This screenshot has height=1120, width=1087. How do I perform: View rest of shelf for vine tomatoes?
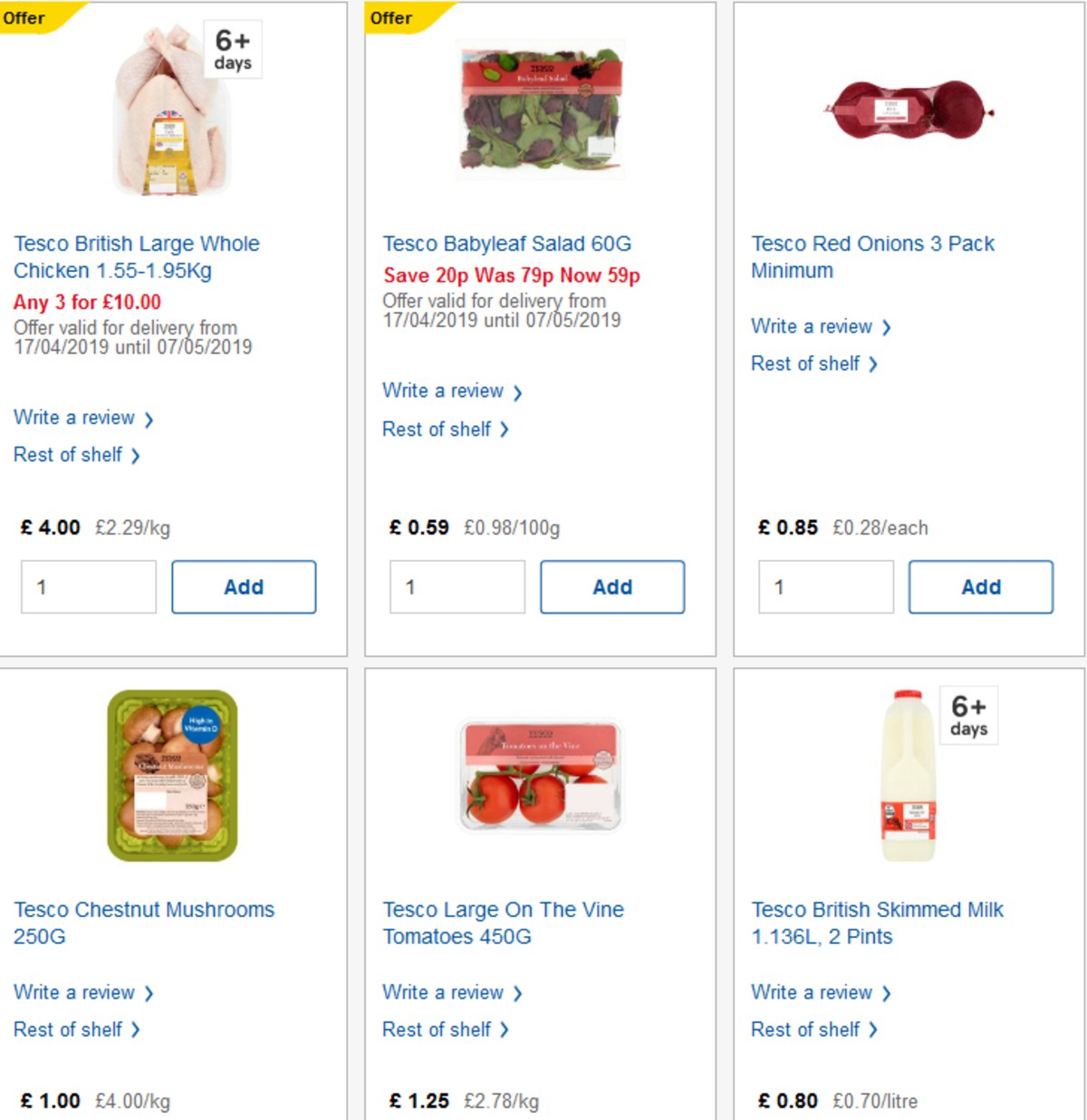tap(437, 1029)
